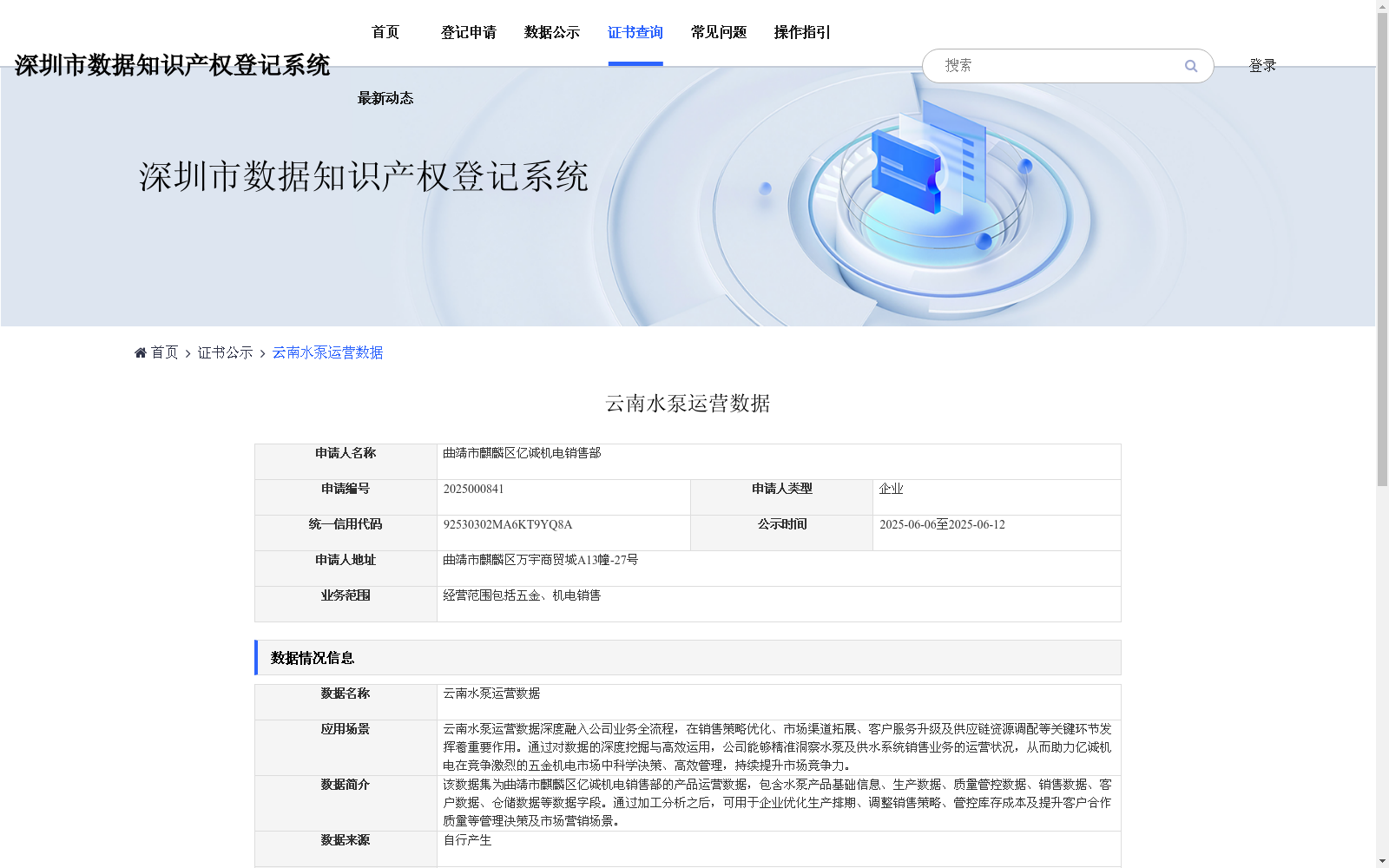Click 云南水泵运营数据 breadcrumb link
This screenshot has height=868, width=1389.
[328, 352]
